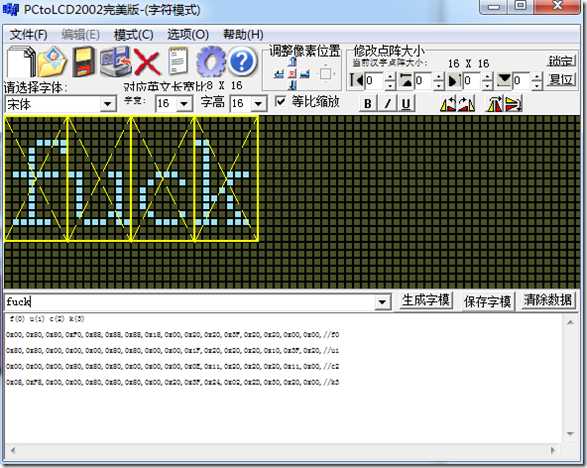
Task: Click the 复位 reset button
Action: click(561, 79)
